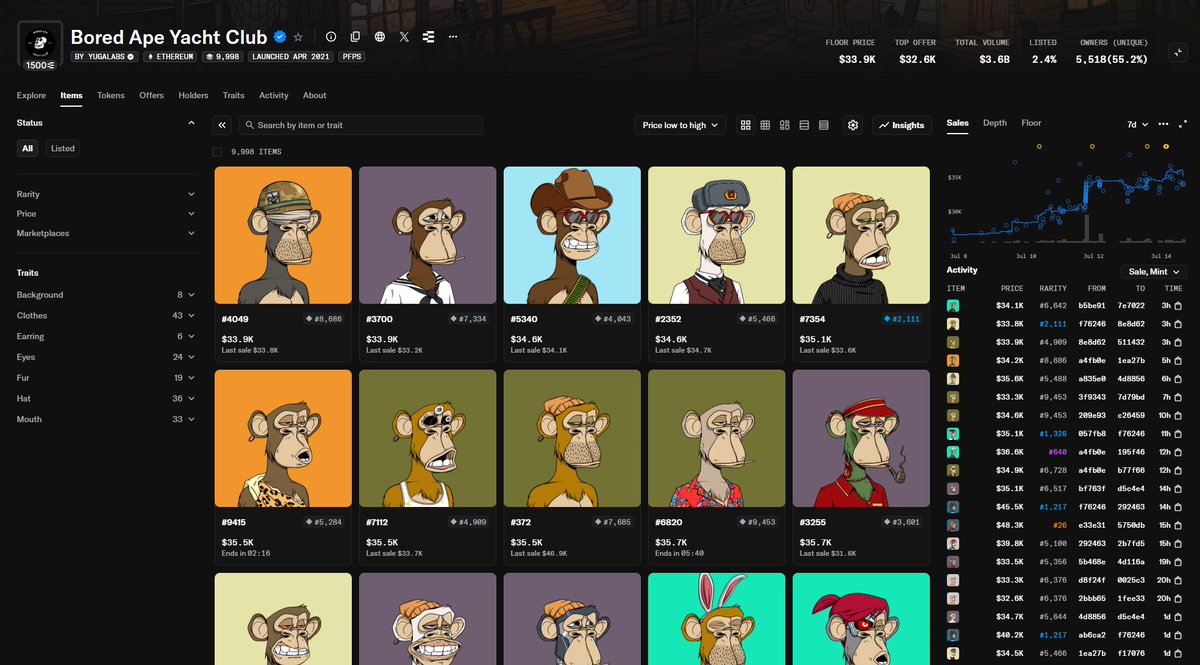Open the collection's X (Twitter) profile
Viewport: 1200px width, 665px height.
404,37
